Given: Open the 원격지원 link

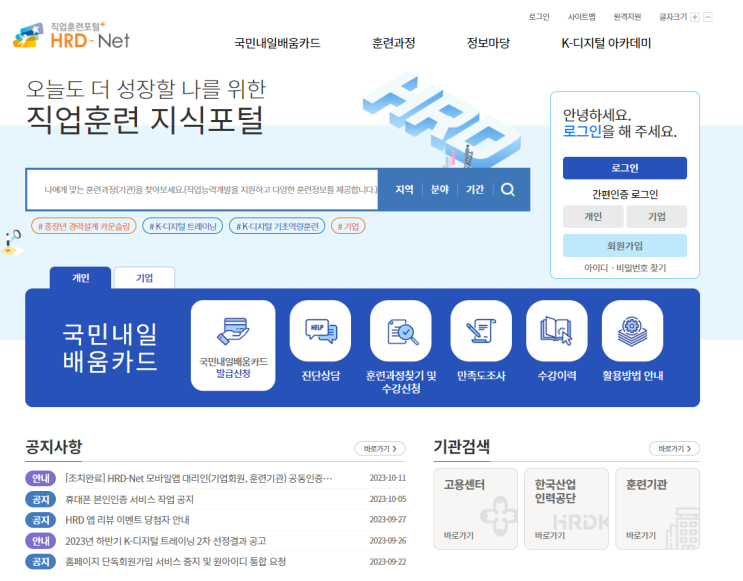Looking at the screenshot, I should coord(627,17).
